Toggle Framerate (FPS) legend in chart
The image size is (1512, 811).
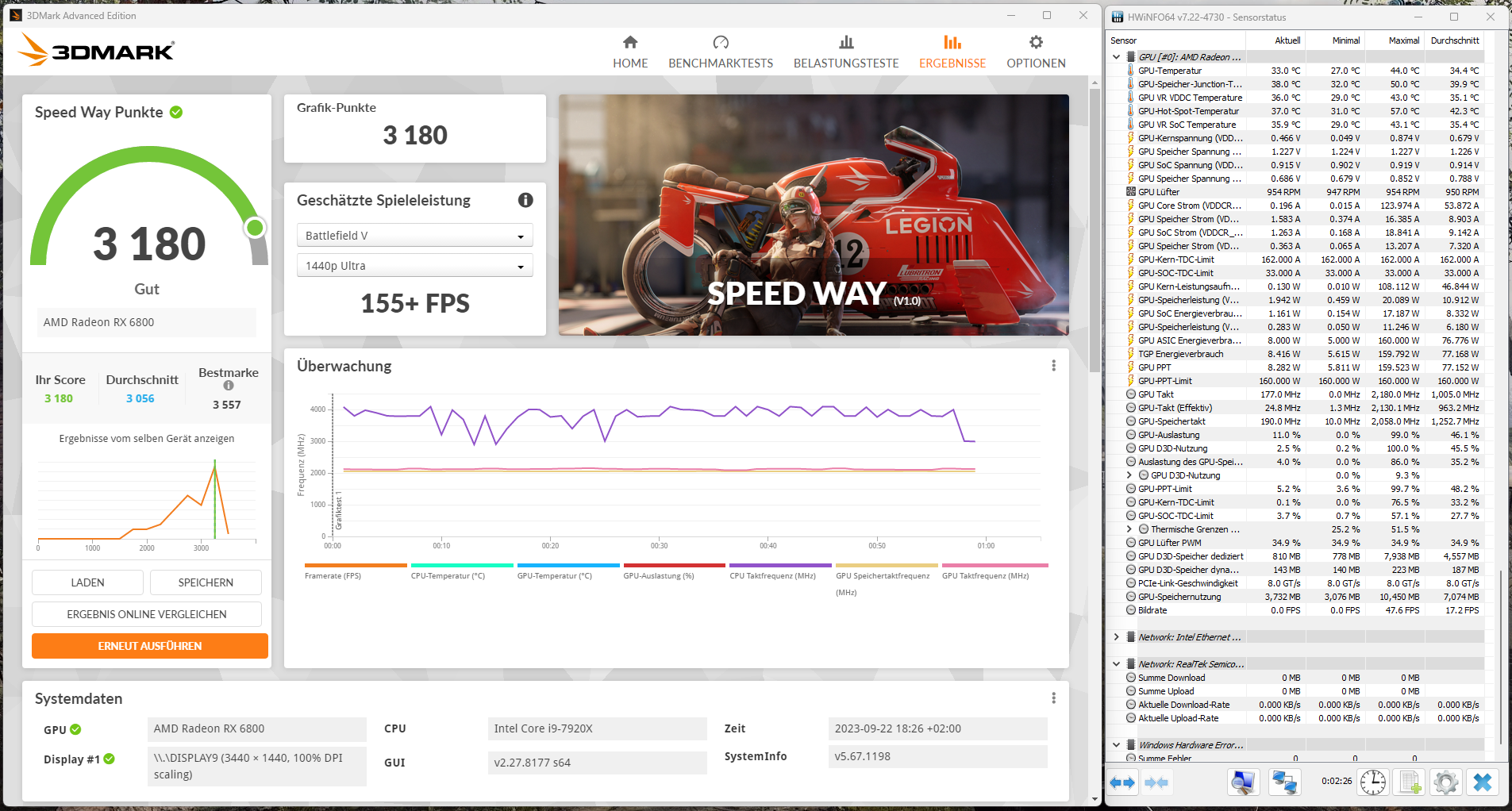[x=356, y=571]
